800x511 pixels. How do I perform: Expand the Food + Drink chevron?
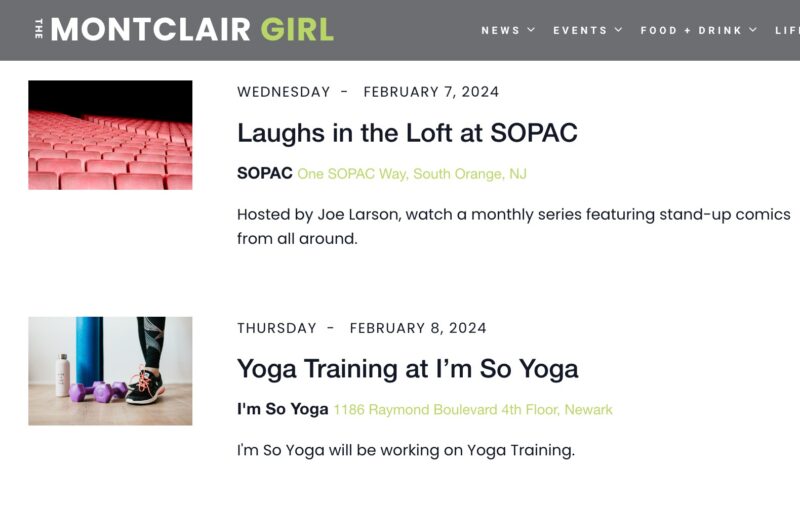click(x=753, y=30)
